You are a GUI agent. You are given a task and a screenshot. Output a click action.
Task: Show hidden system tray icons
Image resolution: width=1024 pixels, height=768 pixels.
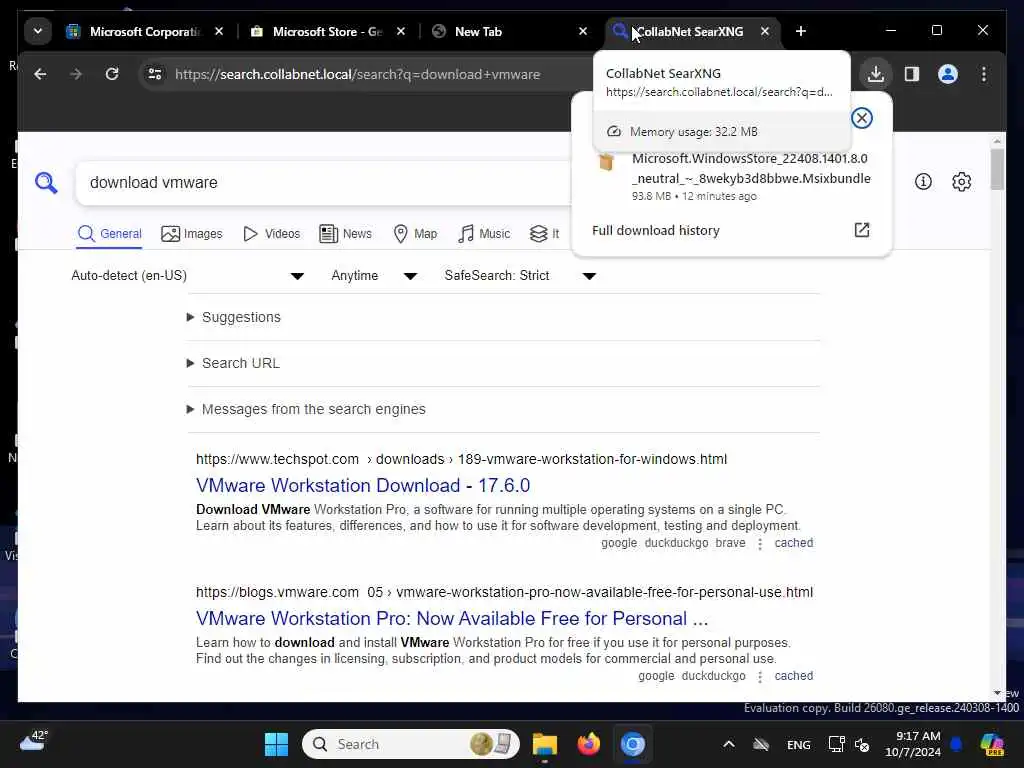pyautogui.click(x=729, y=744)
